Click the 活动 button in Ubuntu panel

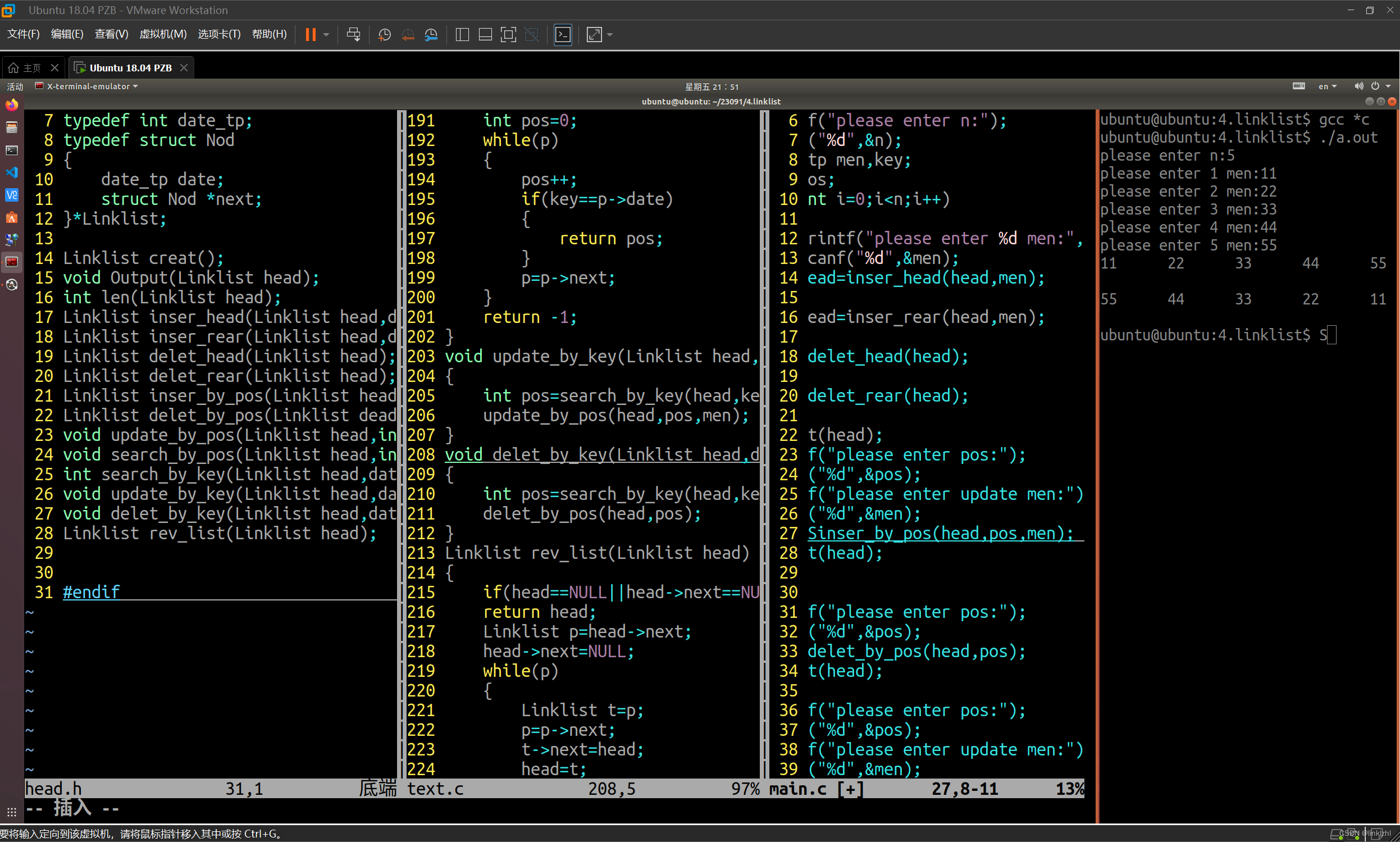click(15, 87)
